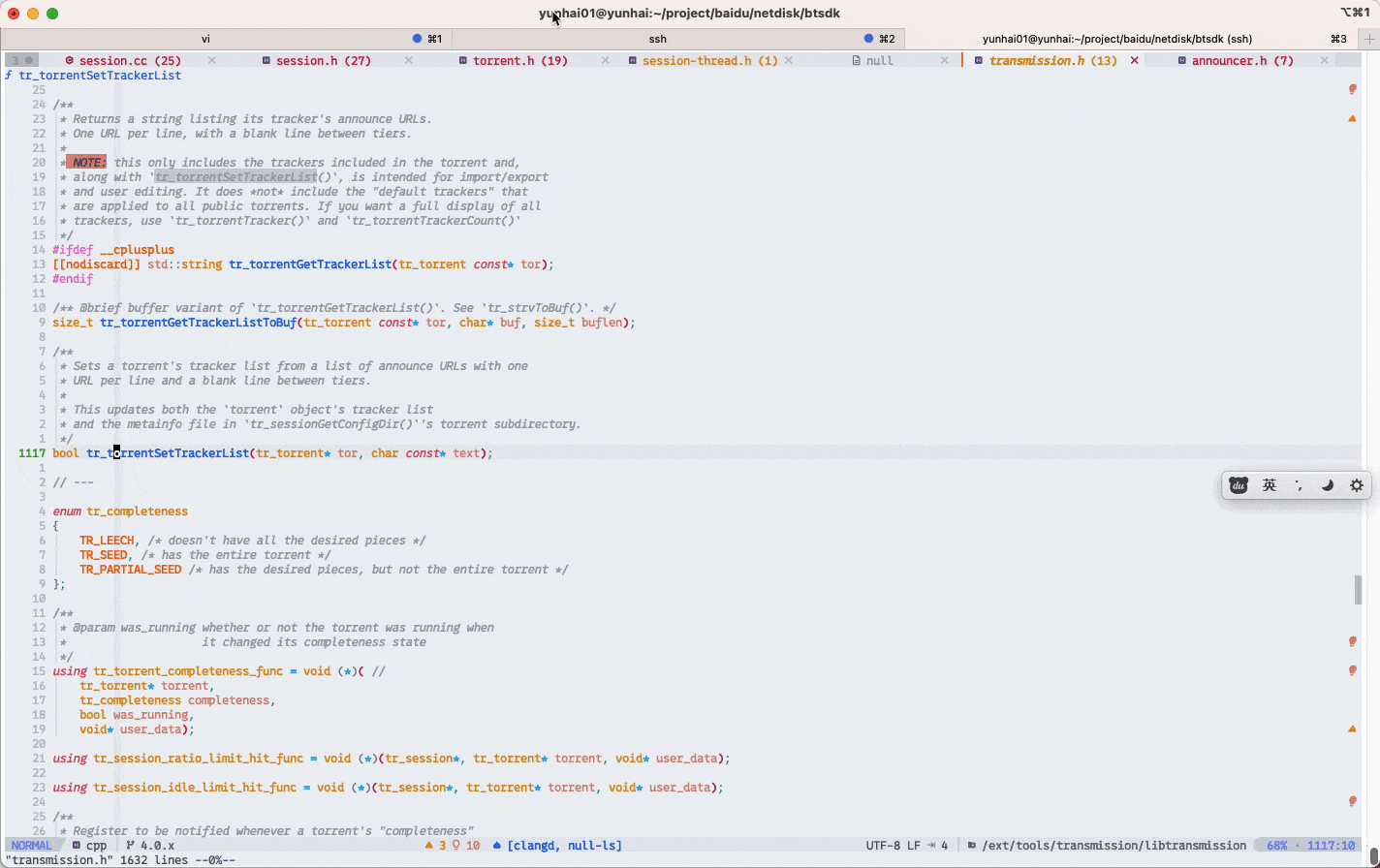This screenshot has width=1380, height=868.
Task: Click the Baidu input method logo icon
Action: tap(1239, 485)
